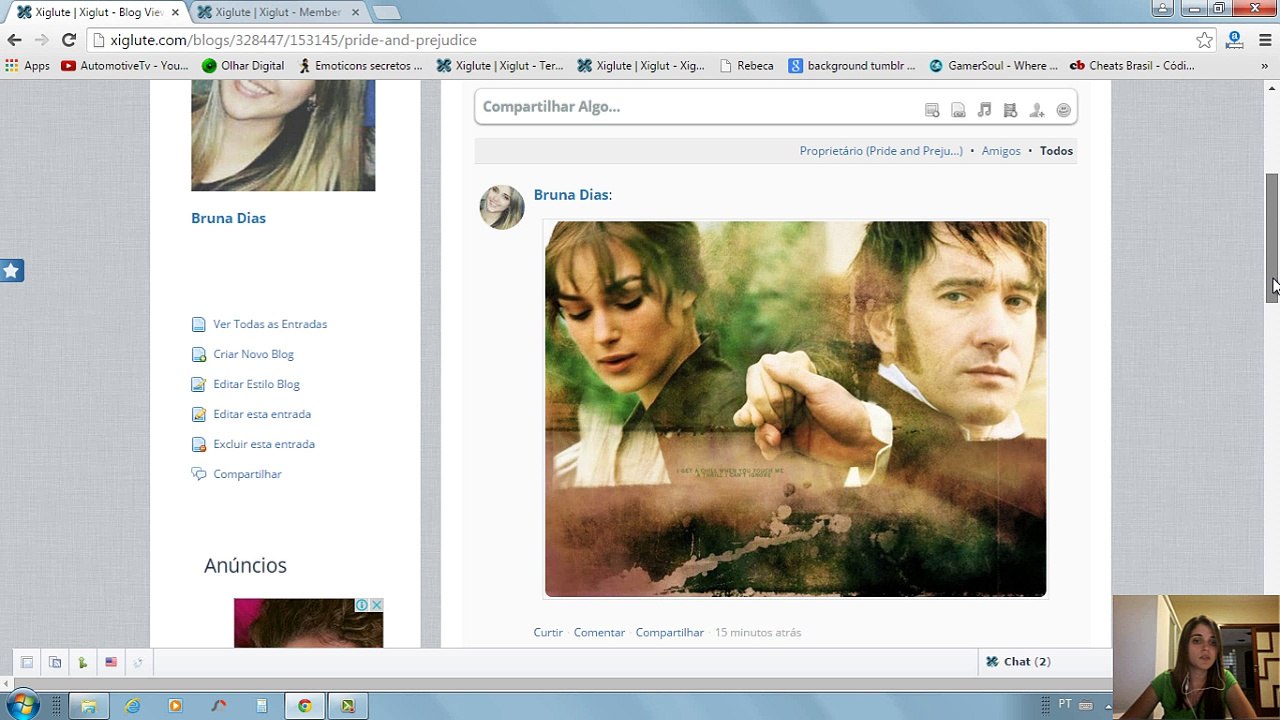Open the Chat (2) panel

click(x=1018, y=662)
